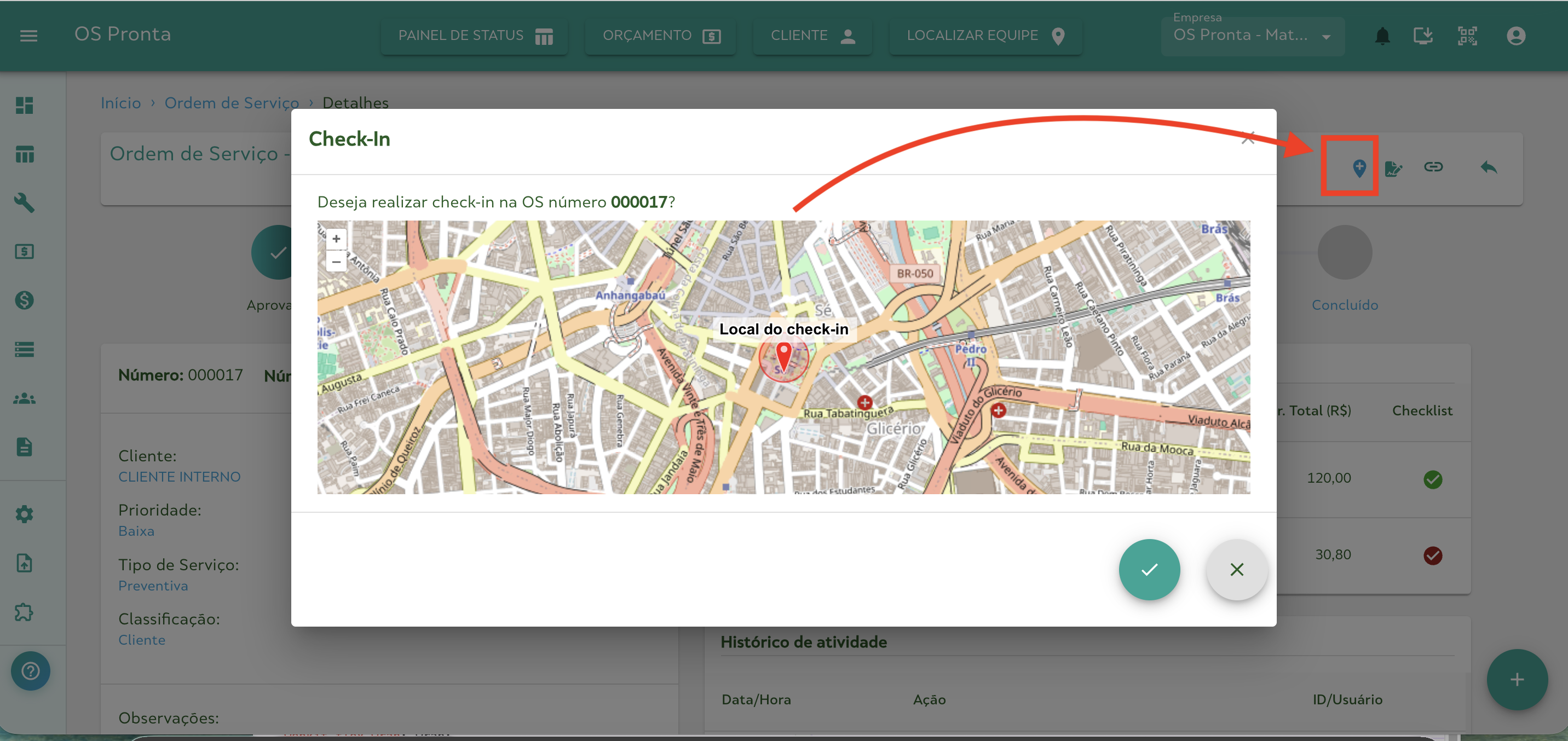Screen dimensions: 1568x741
Task: Open the wrench service orders icon
Action: point(24,202)
